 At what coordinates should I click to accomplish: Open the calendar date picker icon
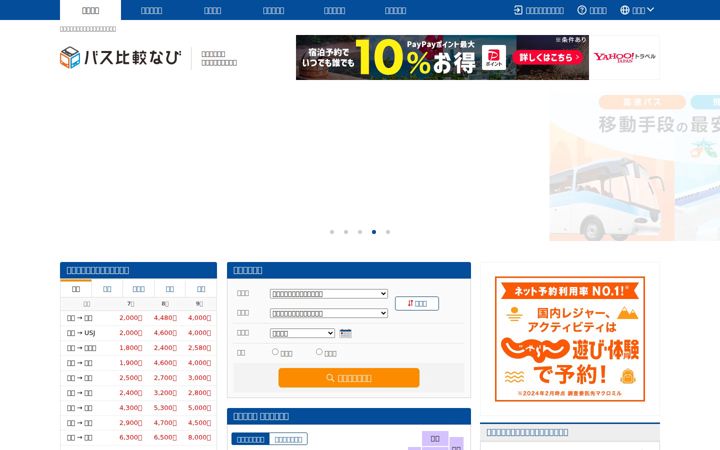346,333
